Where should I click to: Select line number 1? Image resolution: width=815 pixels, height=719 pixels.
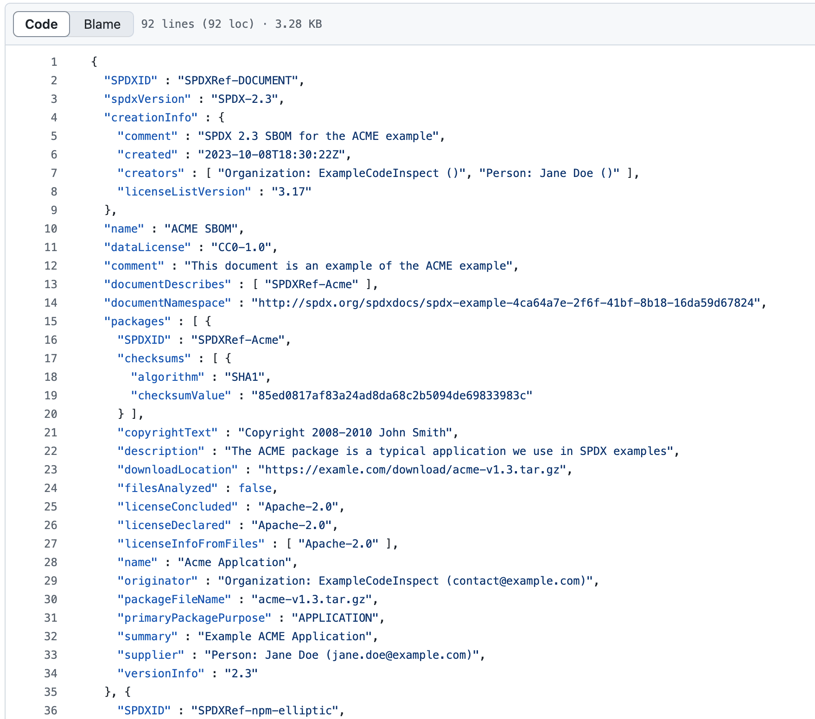click(x=54, y=62)
